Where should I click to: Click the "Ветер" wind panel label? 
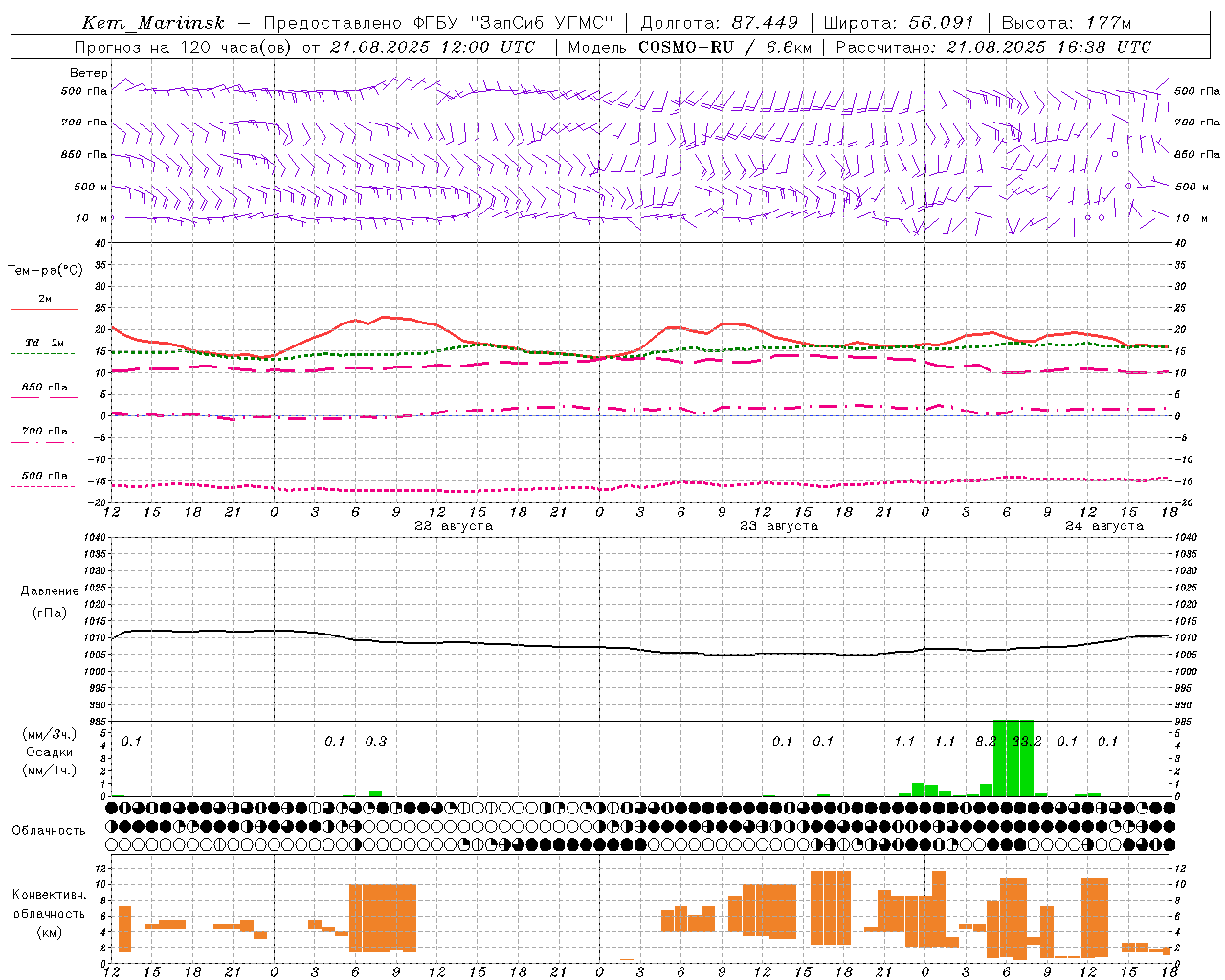point(89,73)
